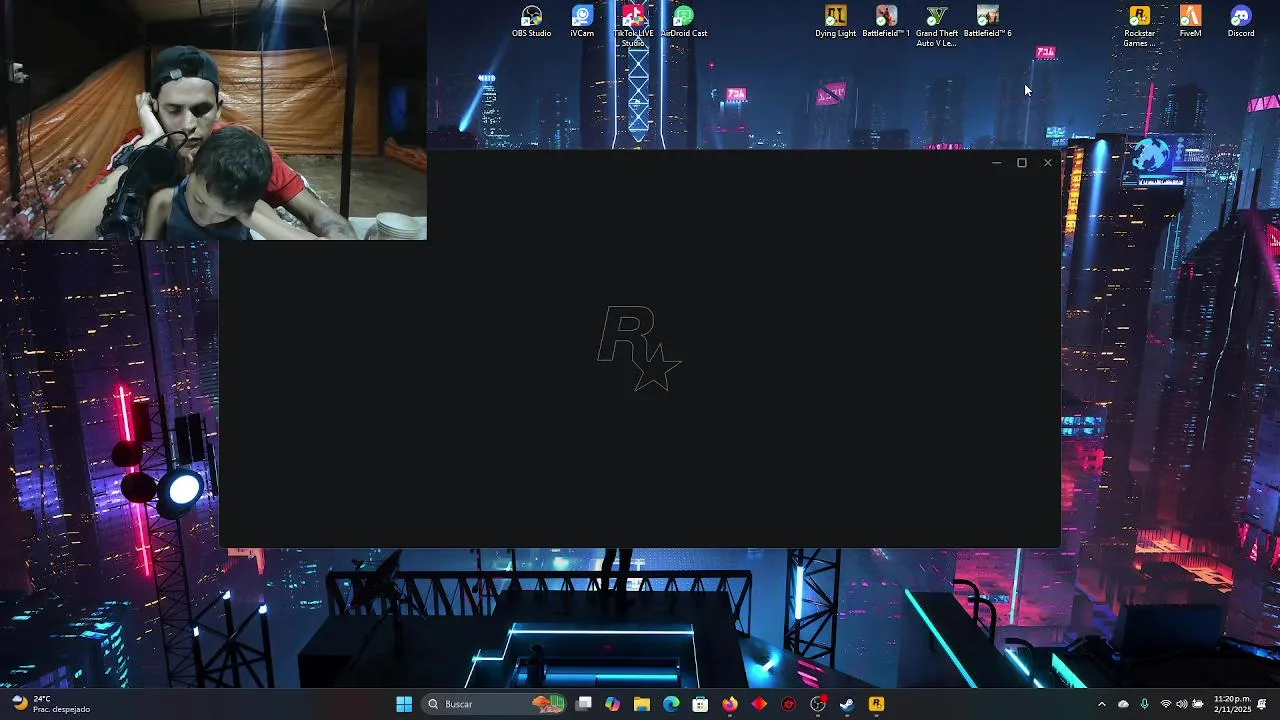Image resolution: width=1280 pixels, height=720 pixels.
Task: Switch to Steam in the taskbar
Action: point(847,704)
